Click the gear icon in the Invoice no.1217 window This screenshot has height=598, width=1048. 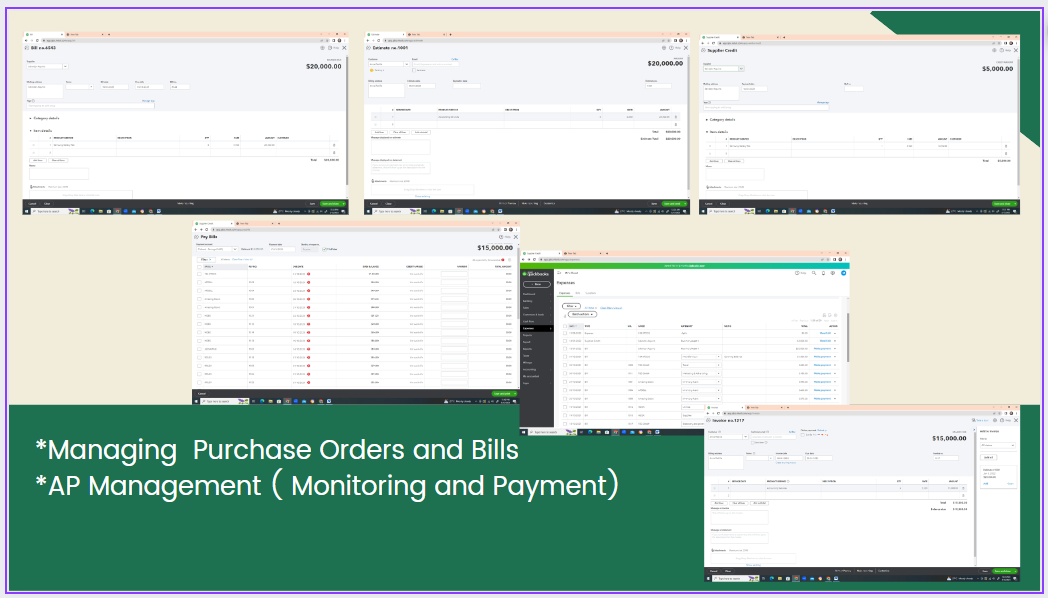click(995, 420)
